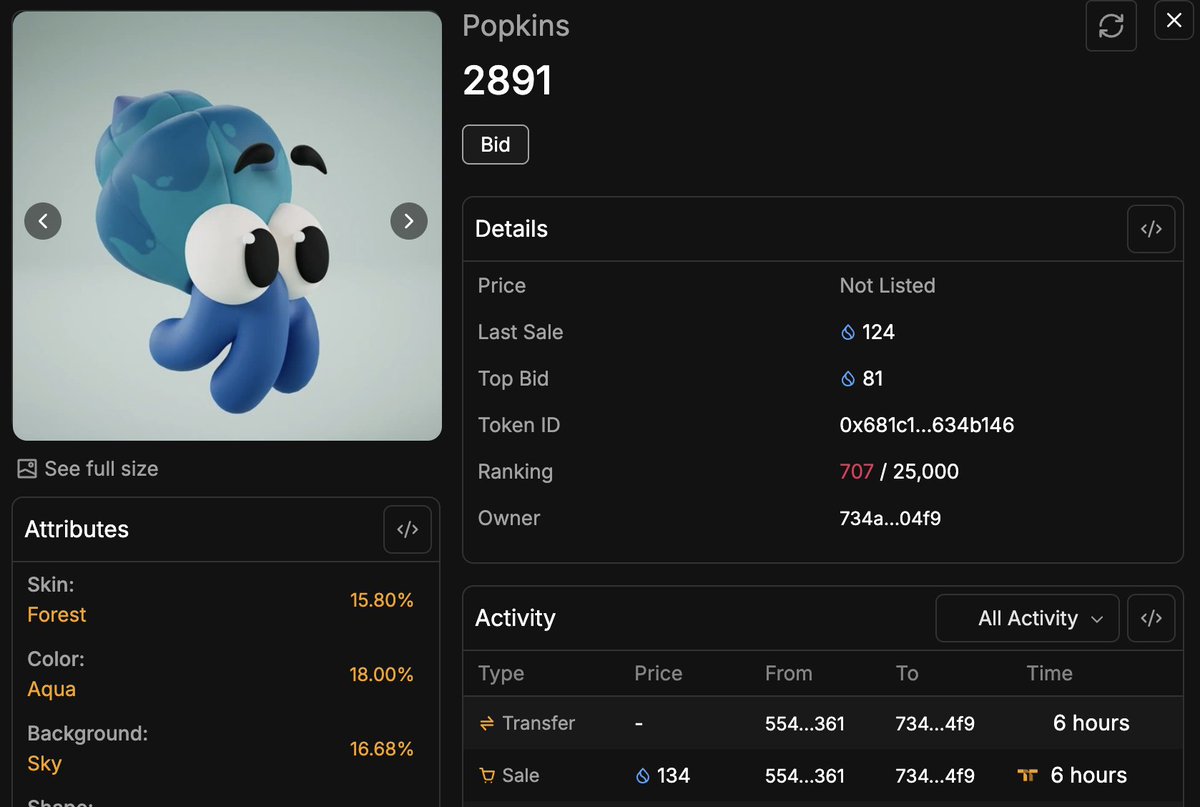Click the Sui droplet icon next to 124
Screen dimensions: 1200x807
(x=848, y=333)
